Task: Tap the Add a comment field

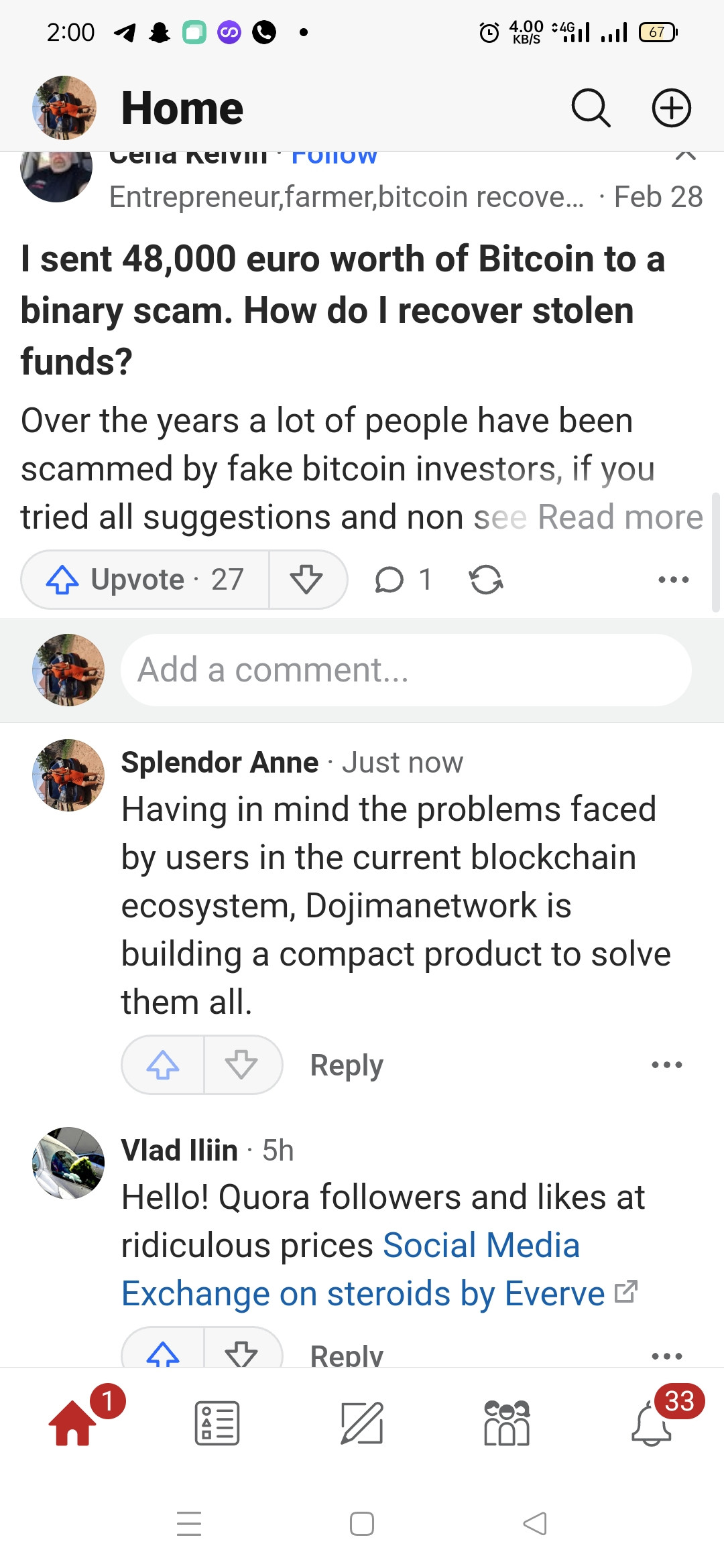Action: click(x=406, y=670)
